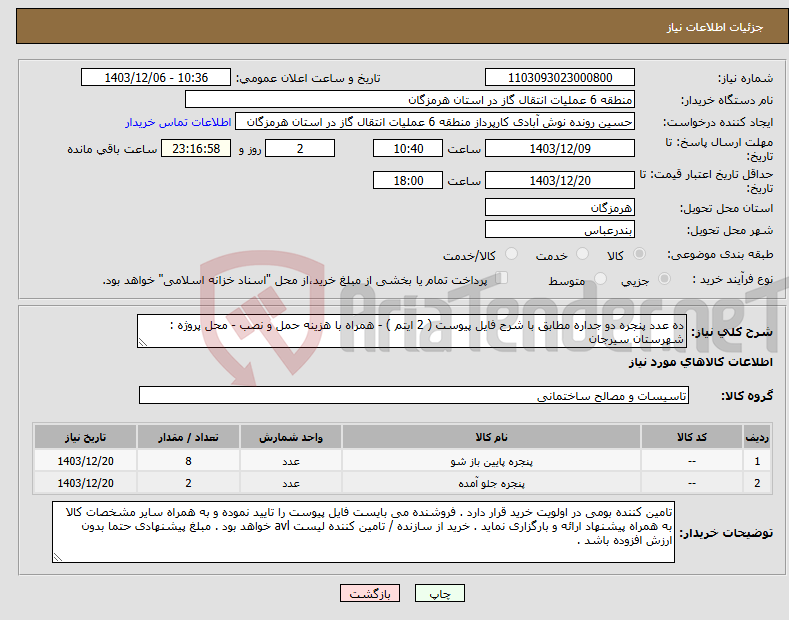Click the گروه کالا label

[x=747, y=396]
